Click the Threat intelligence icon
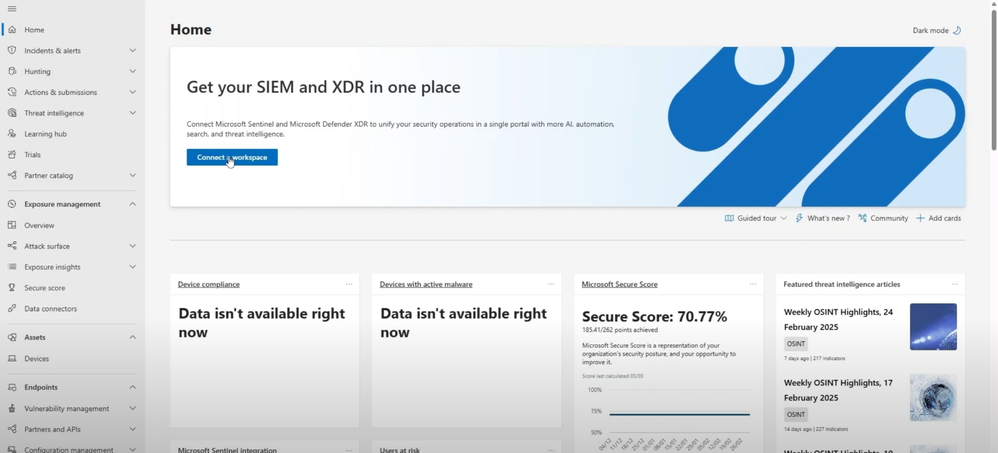This screenshot has height=453, width=998. [x=11, y=113]
